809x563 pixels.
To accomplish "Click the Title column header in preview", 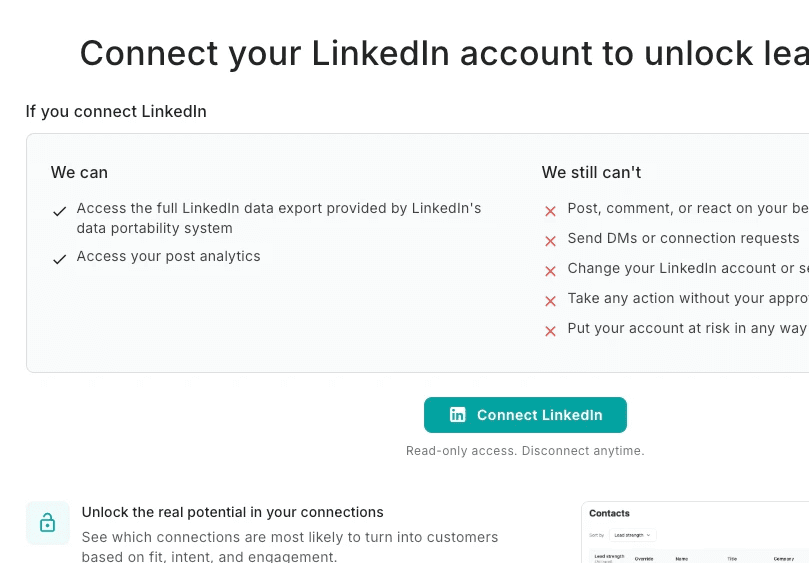I will click(732, 559).
